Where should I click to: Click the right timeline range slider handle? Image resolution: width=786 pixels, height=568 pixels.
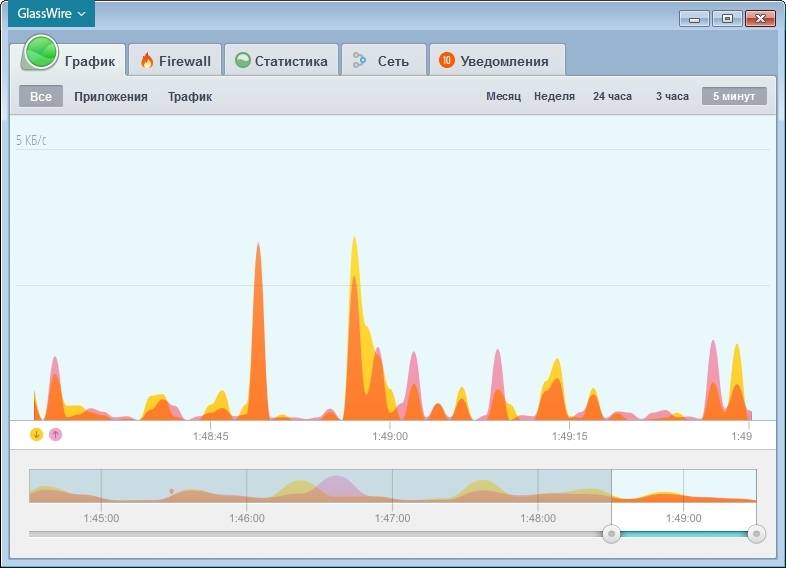[756, 533]
